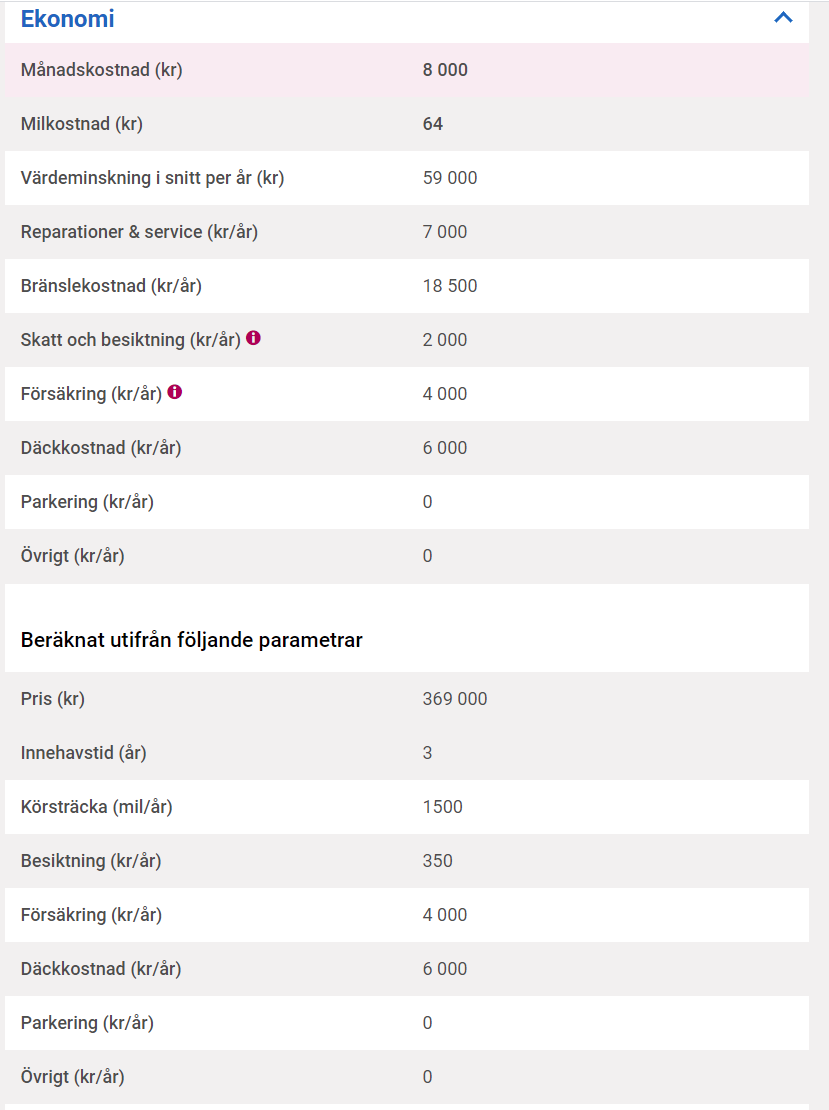
Task: Click the price value 369 000
Action: [455, 699]
